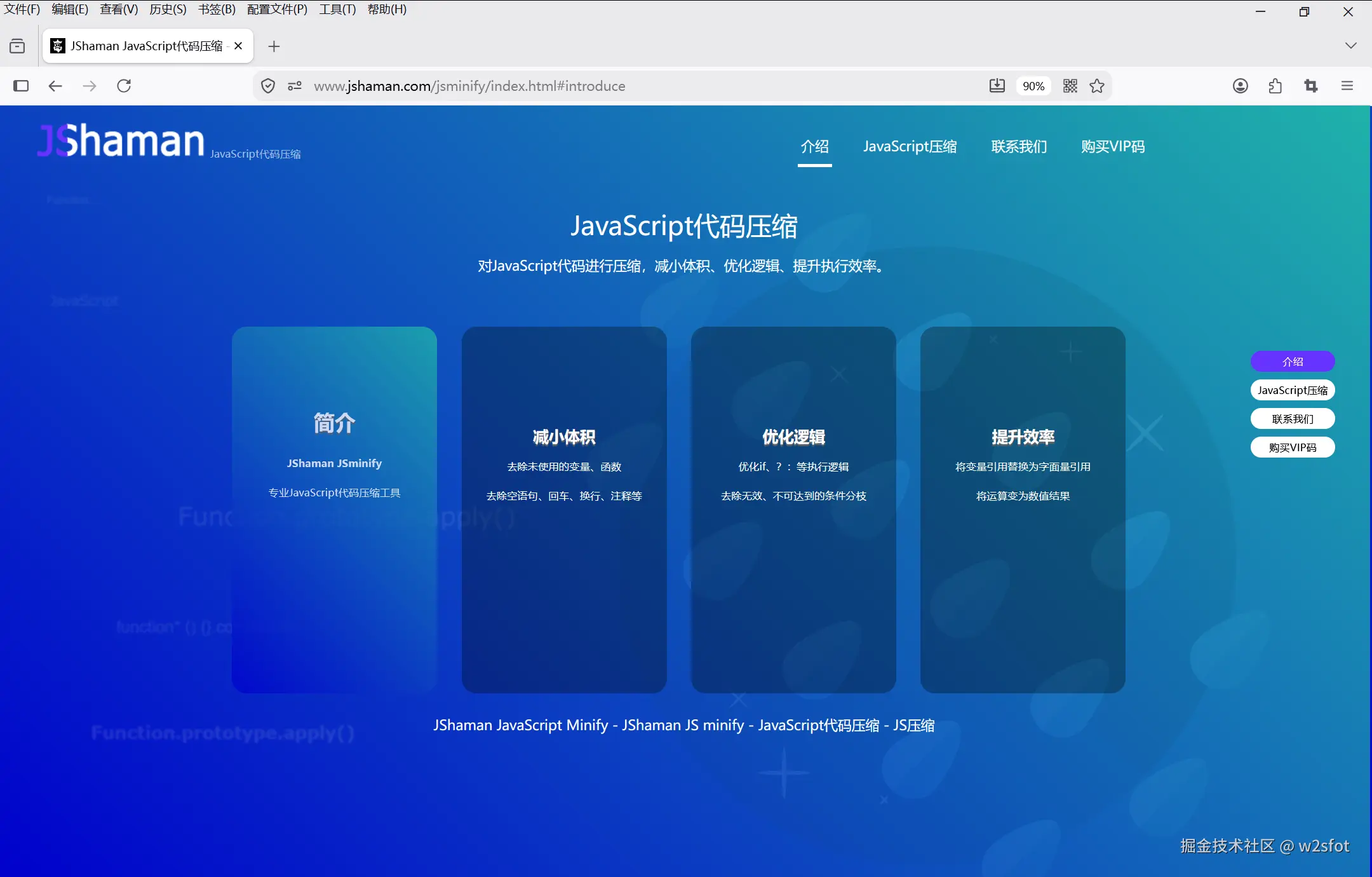The image size is (1372, 877).
Task: Click the JShaman JavaScript Minify footer text
Action: pyautogui.click(x=683, y=725)
